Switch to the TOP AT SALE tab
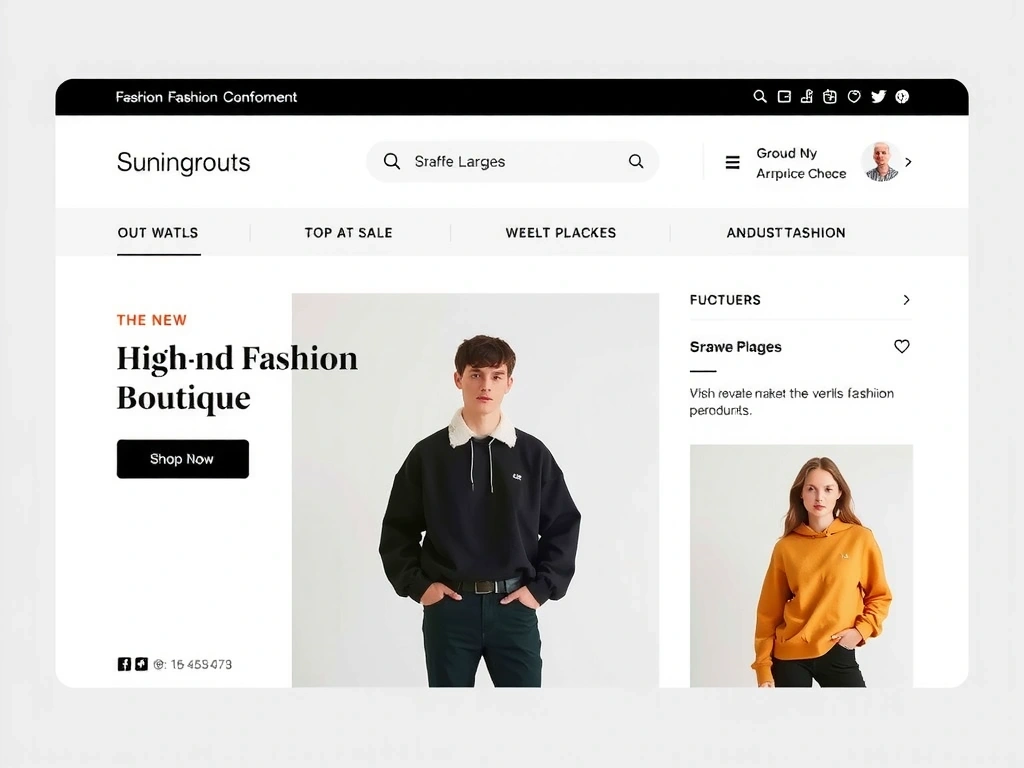Screen dimensions: 1024x768 (x=348, y=233)
